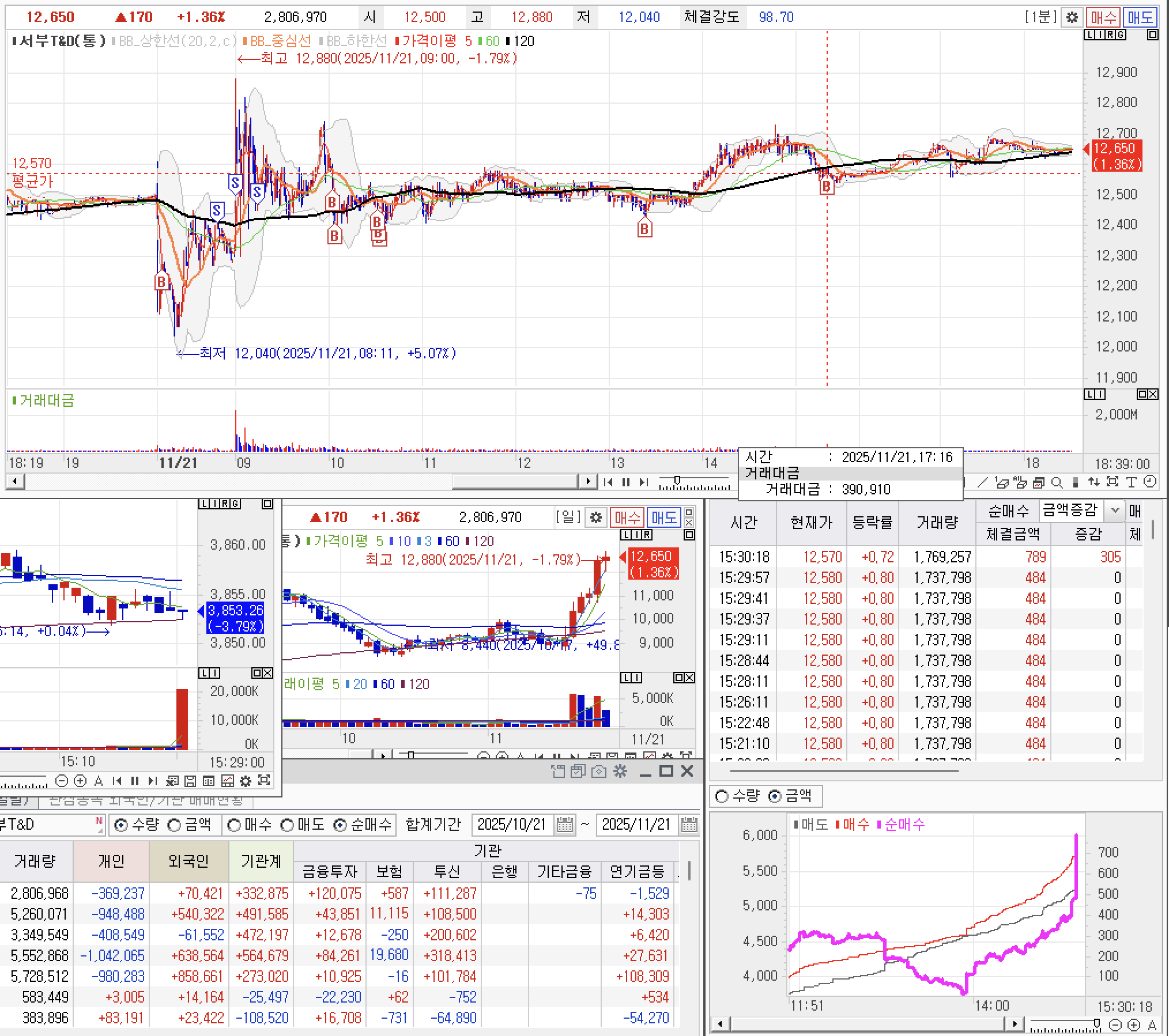Open the 금액증감 dropdown
This screenshot has height=1036, width=1169.
pyautogui.click(x=1115, y=511)
